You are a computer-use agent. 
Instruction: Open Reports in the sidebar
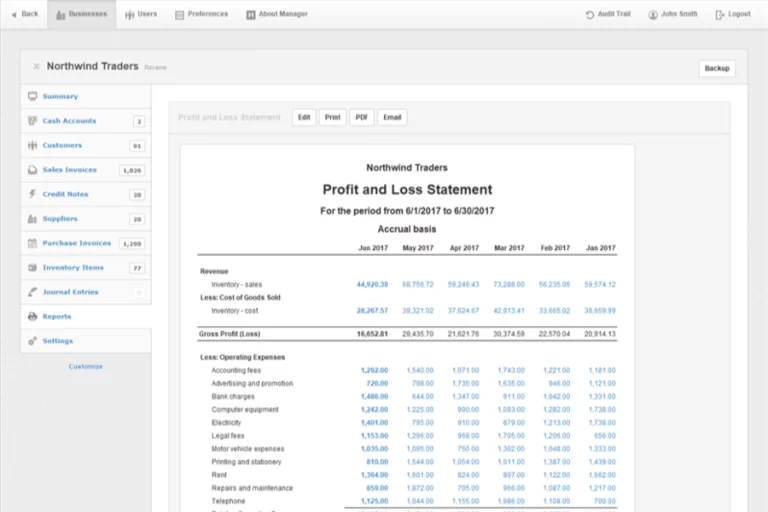pos(86,317)
